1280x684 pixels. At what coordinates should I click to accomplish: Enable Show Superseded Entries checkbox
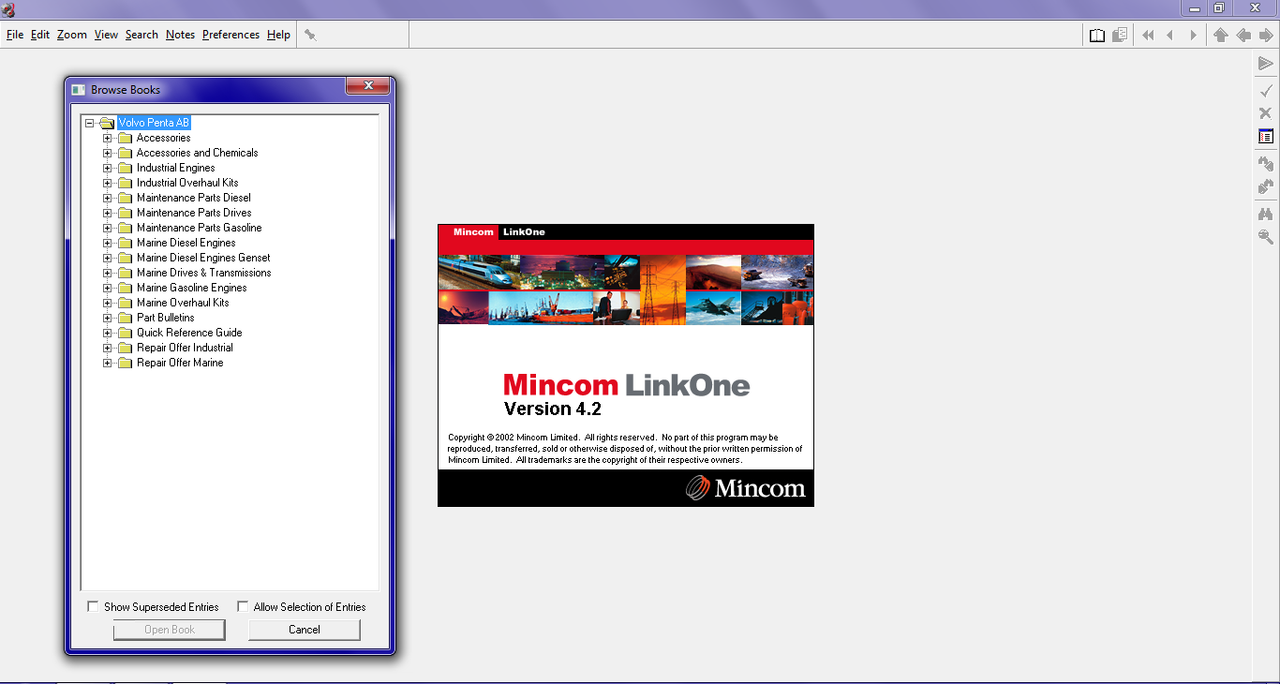tap(93, 607)
